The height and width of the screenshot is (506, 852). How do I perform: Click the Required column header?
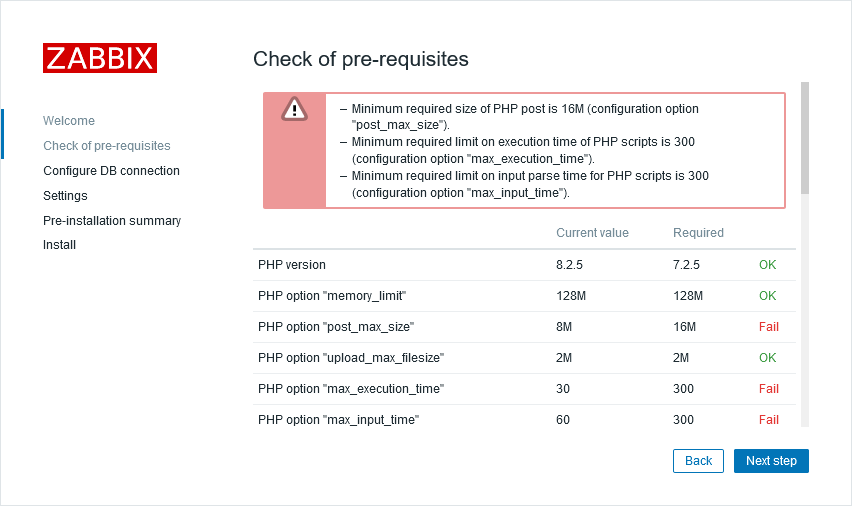point(698,233)
